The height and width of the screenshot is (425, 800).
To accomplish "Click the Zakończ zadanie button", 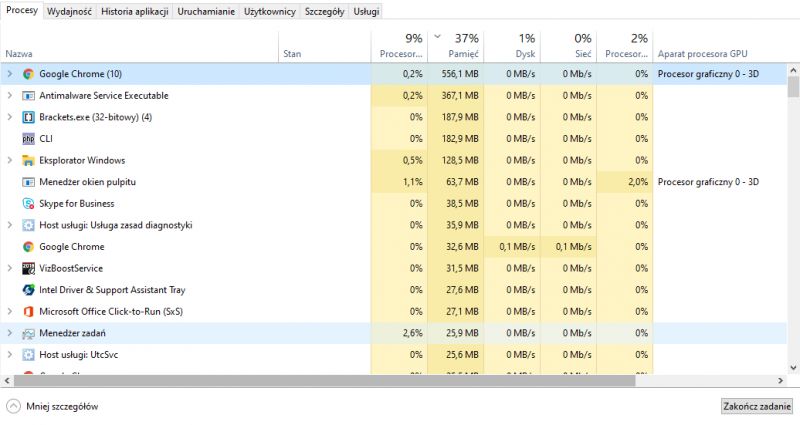I will pos(757,407).
